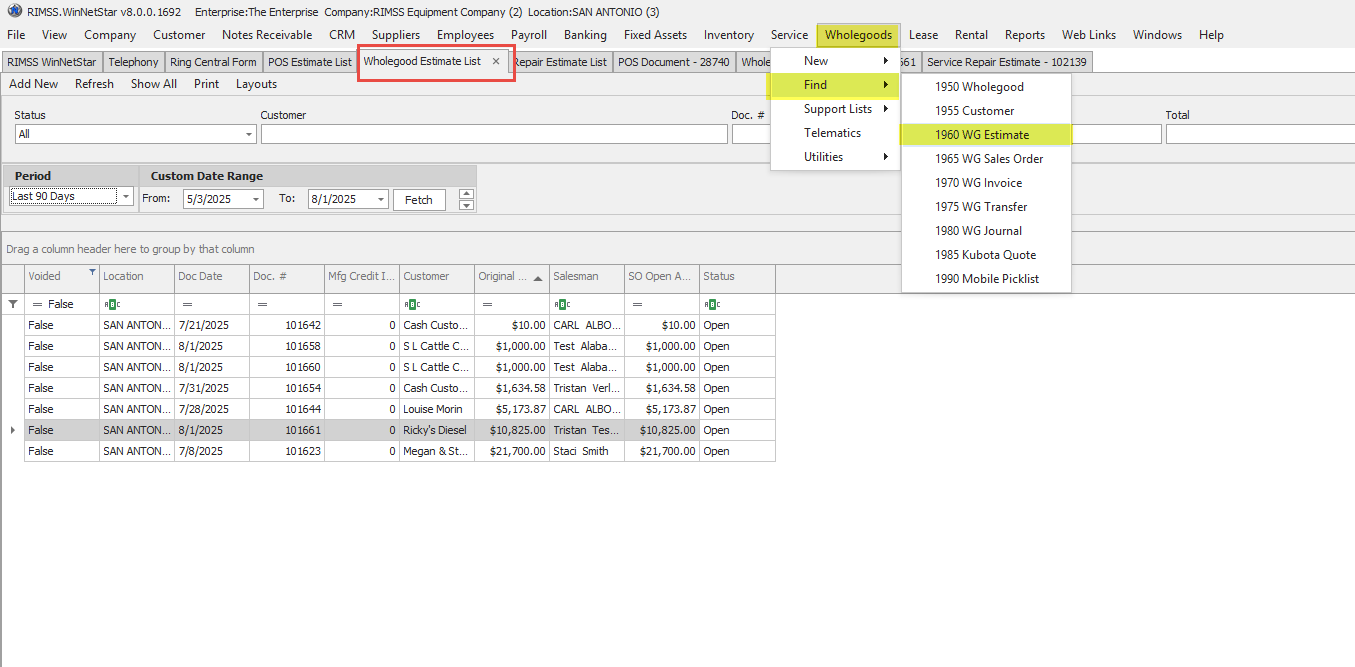
Task: Open the Reports menu
Action: [x=1025, y=35]
